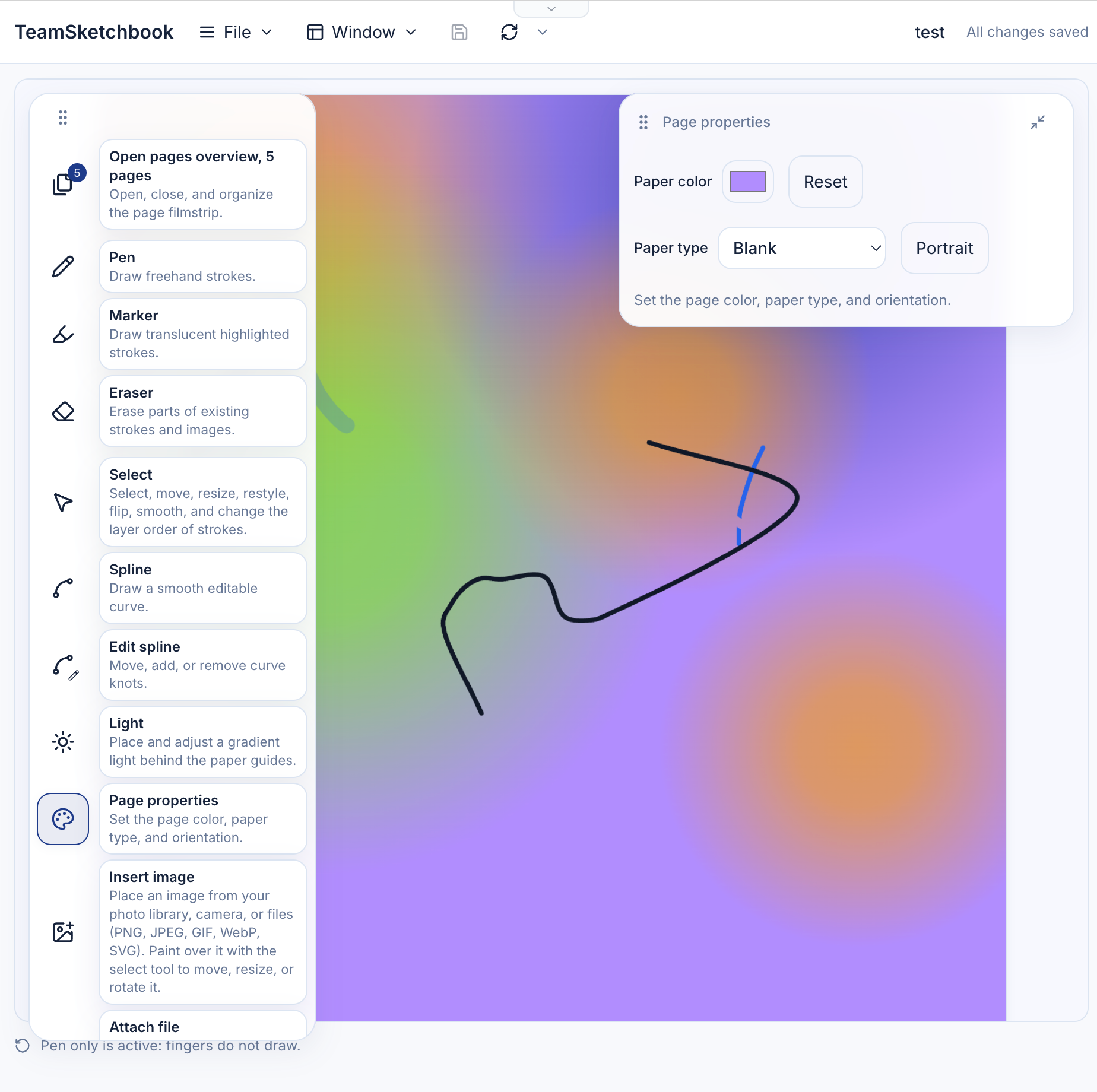Screen dimensions: 1097x1092
Task: Click the TeamSketchbook app title
Action: click(94, 32)
